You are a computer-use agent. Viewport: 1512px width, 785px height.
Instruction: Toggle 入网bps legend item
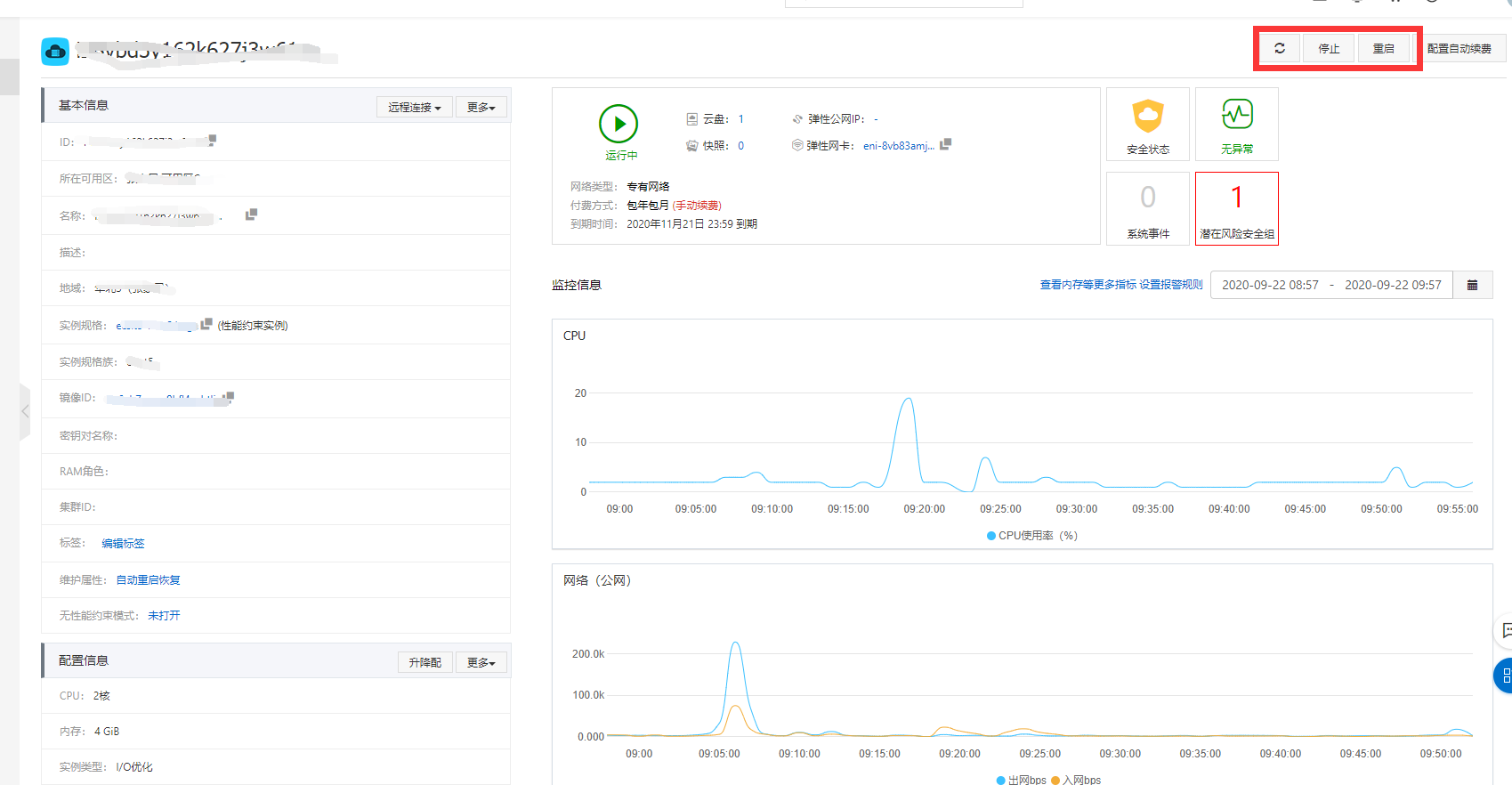click(1076, 780)
